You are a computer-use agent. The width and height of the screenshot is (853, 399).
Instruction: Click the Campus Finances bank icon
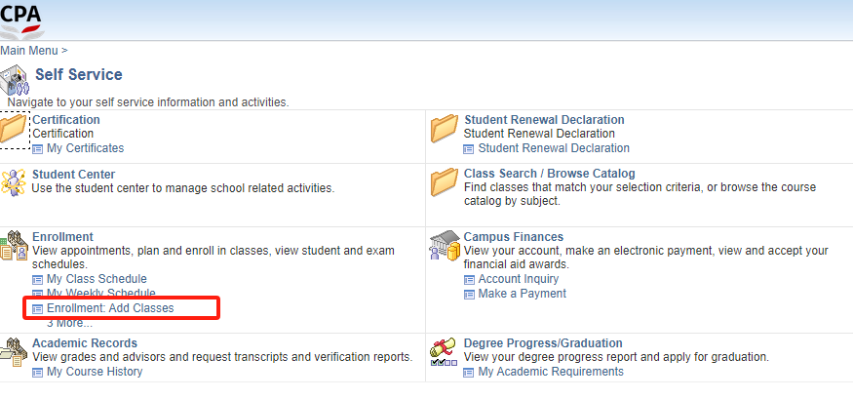click(445, 245)
